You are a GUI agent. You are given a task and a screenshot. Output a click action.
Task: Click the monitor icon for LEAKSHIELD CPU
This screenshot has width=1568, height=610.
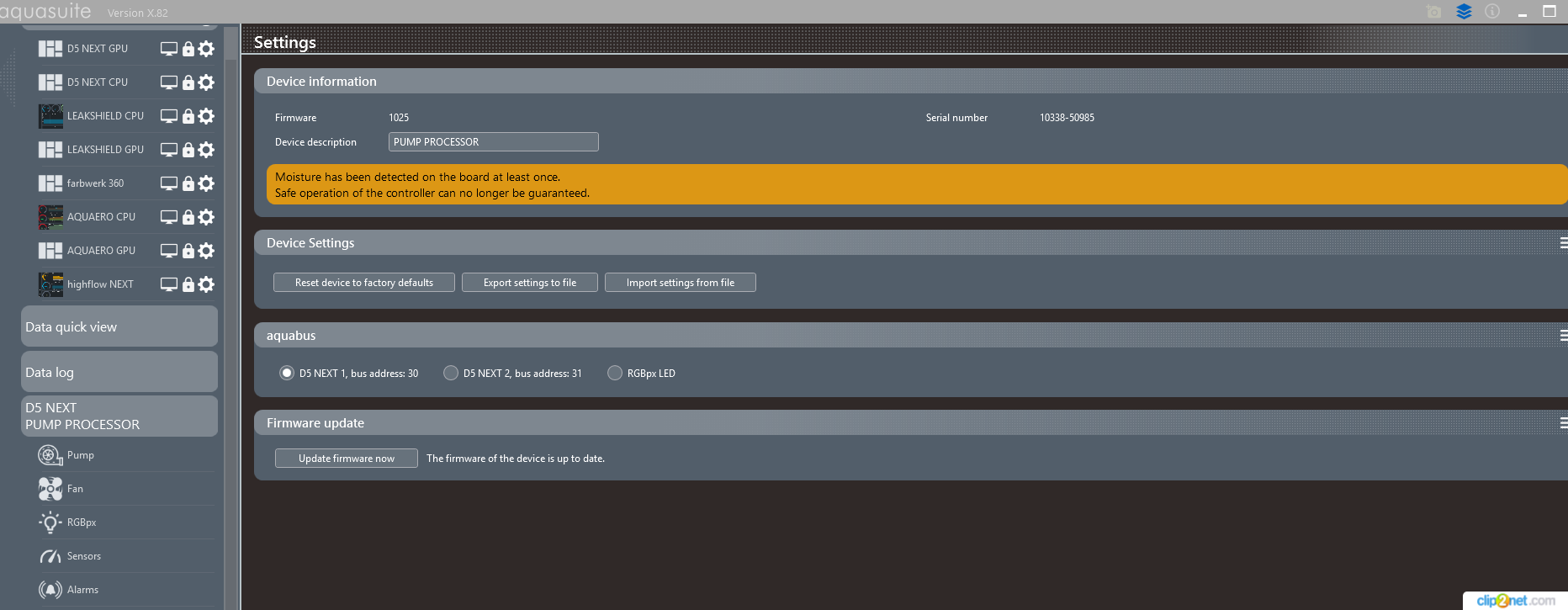tap(169, 116)
